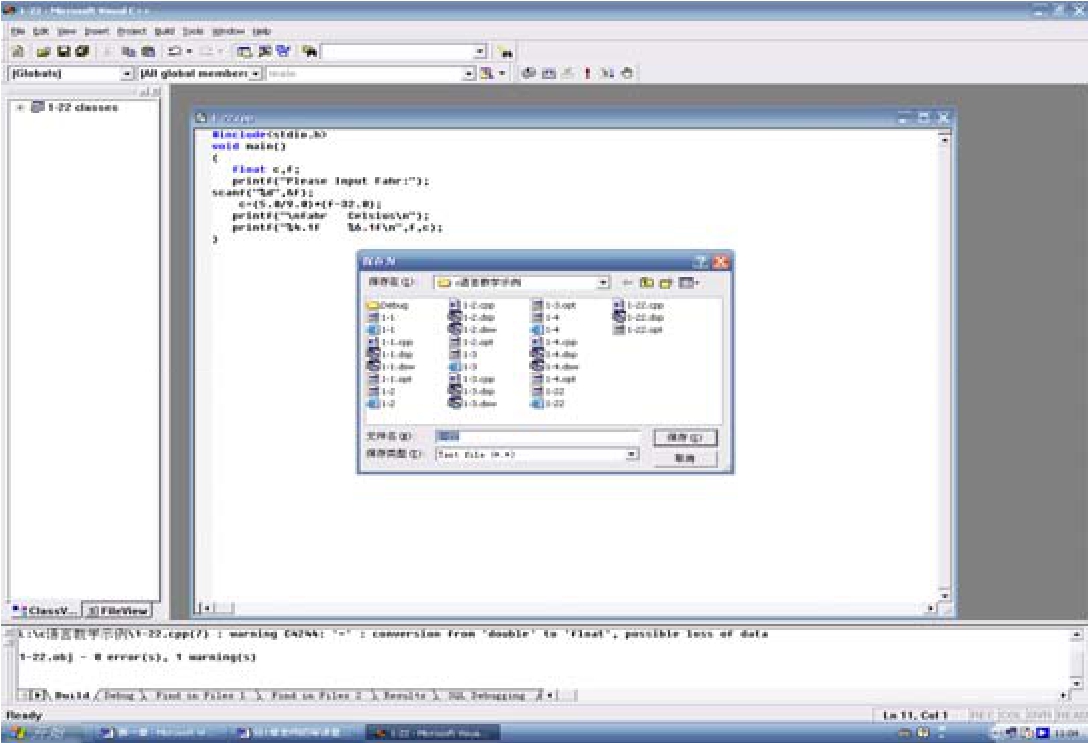Click the Insert Breakpoint hand icon
Image resolution: width=1088 pixels, height=743 pixels.
(627, 73)
